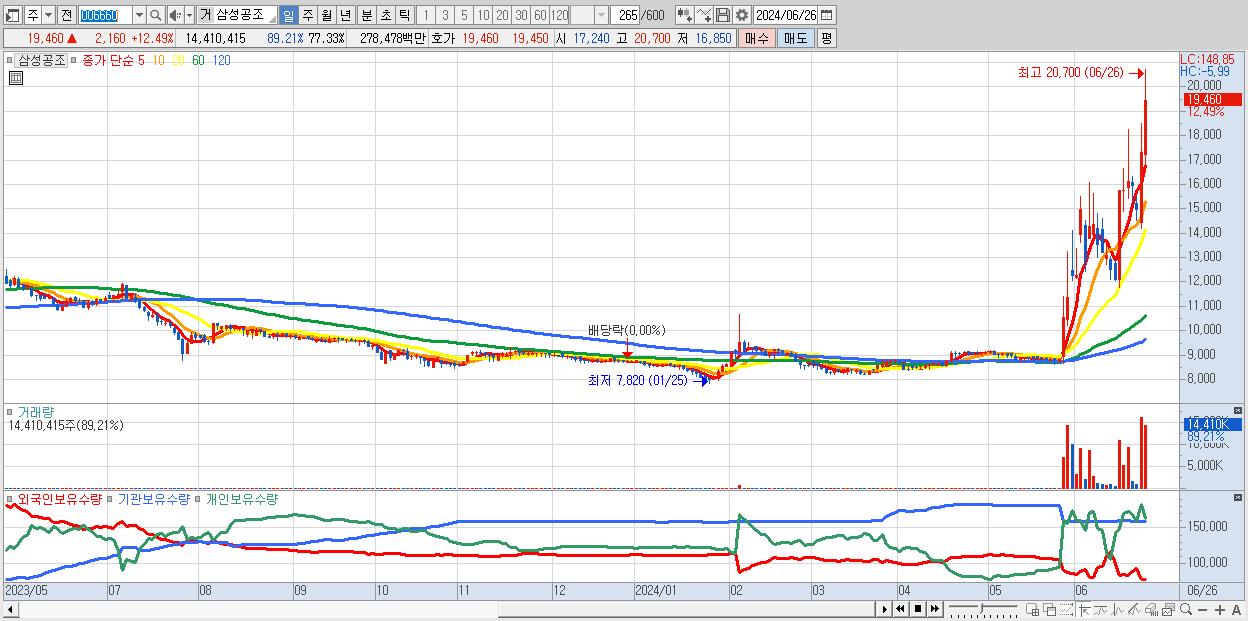Image resolution: width=1248 pixels, height=621 pixels.
Task: Click the speaker sound icon in toolbar
Action: pyautogui.click(x=175, y=15)
